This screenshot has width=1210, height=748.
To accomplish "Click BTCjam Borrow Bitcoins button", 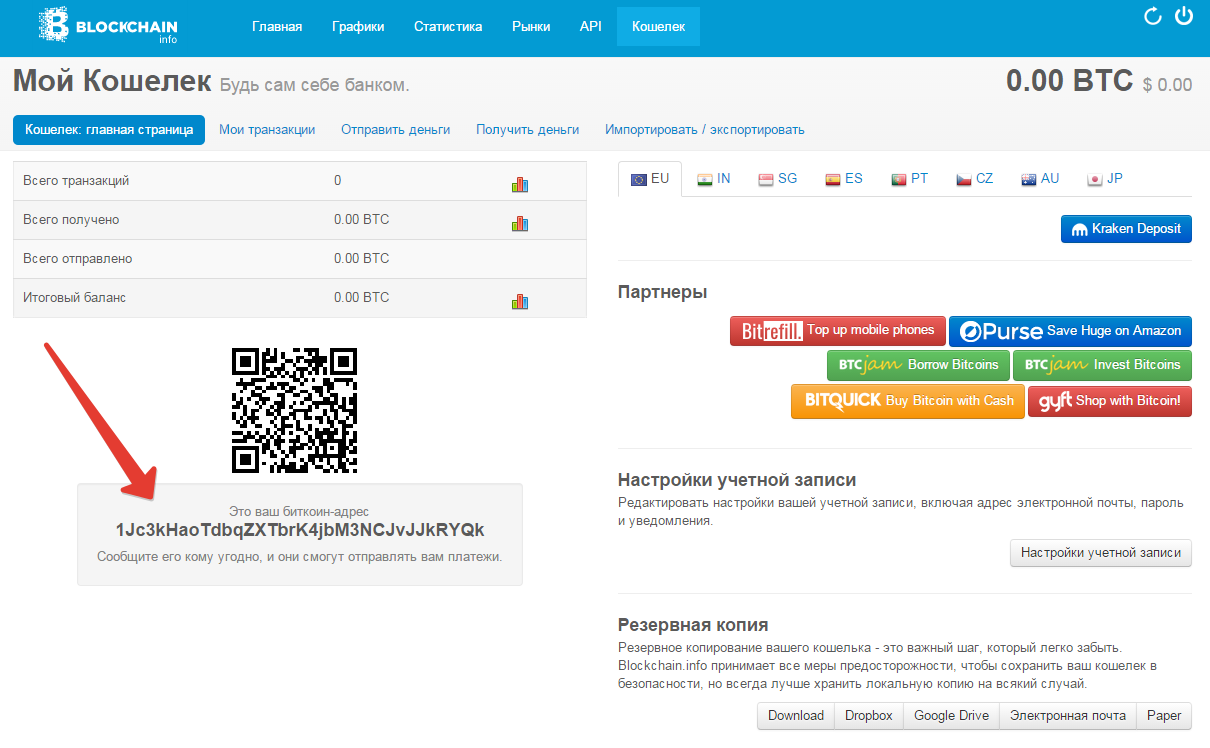I will [918, 365].
